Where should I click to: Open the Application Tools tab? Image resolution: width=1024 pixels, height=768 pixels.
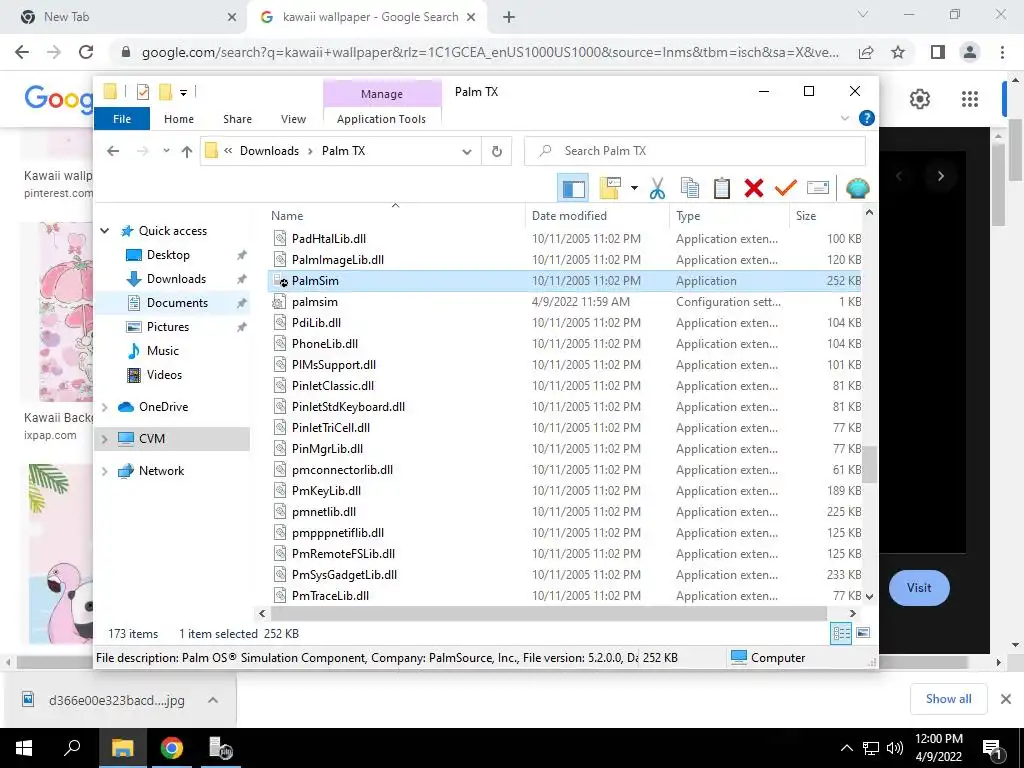tap(381, 119)
